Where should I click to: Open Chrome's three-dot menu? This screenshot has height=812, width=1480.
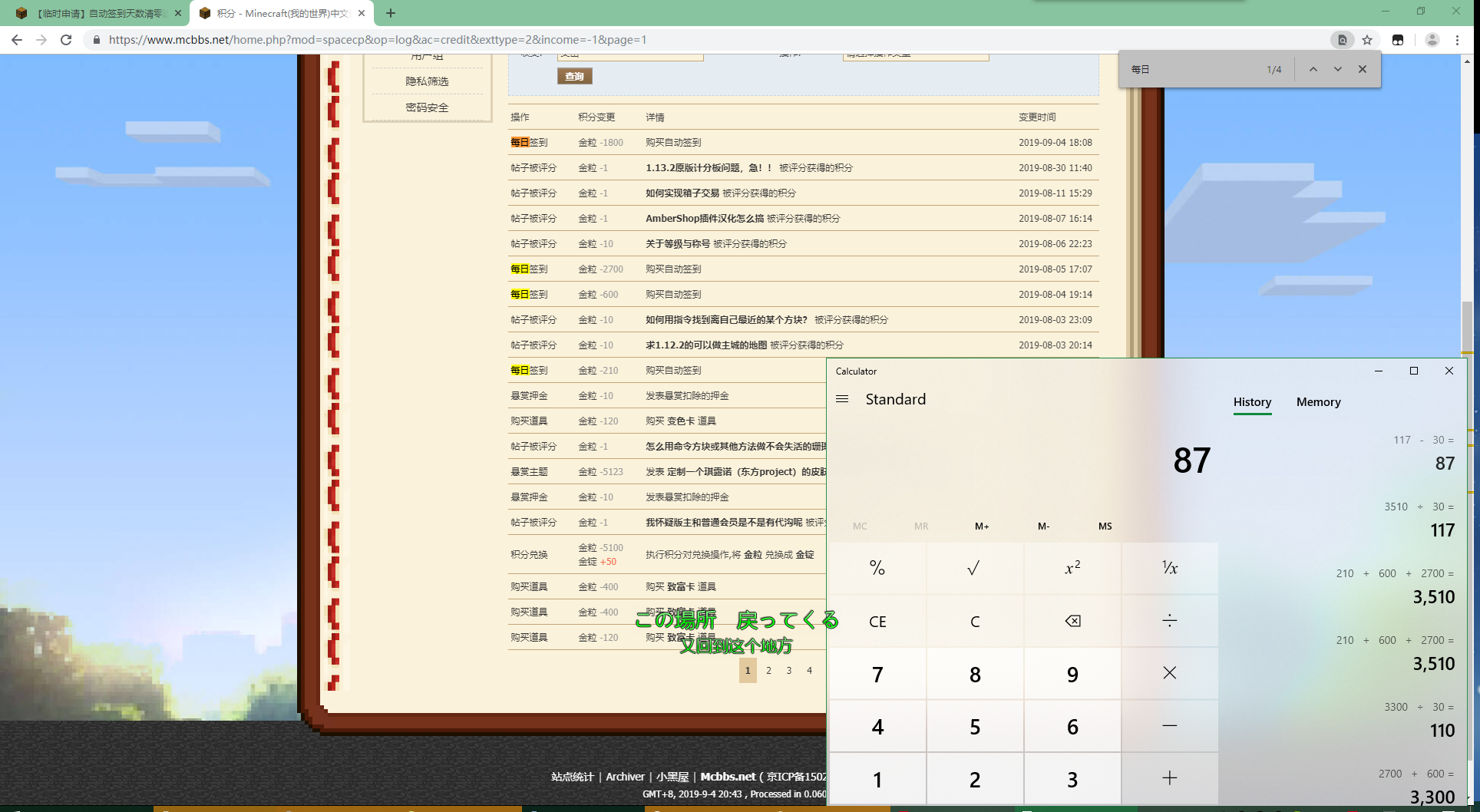tap(1457, 40)
